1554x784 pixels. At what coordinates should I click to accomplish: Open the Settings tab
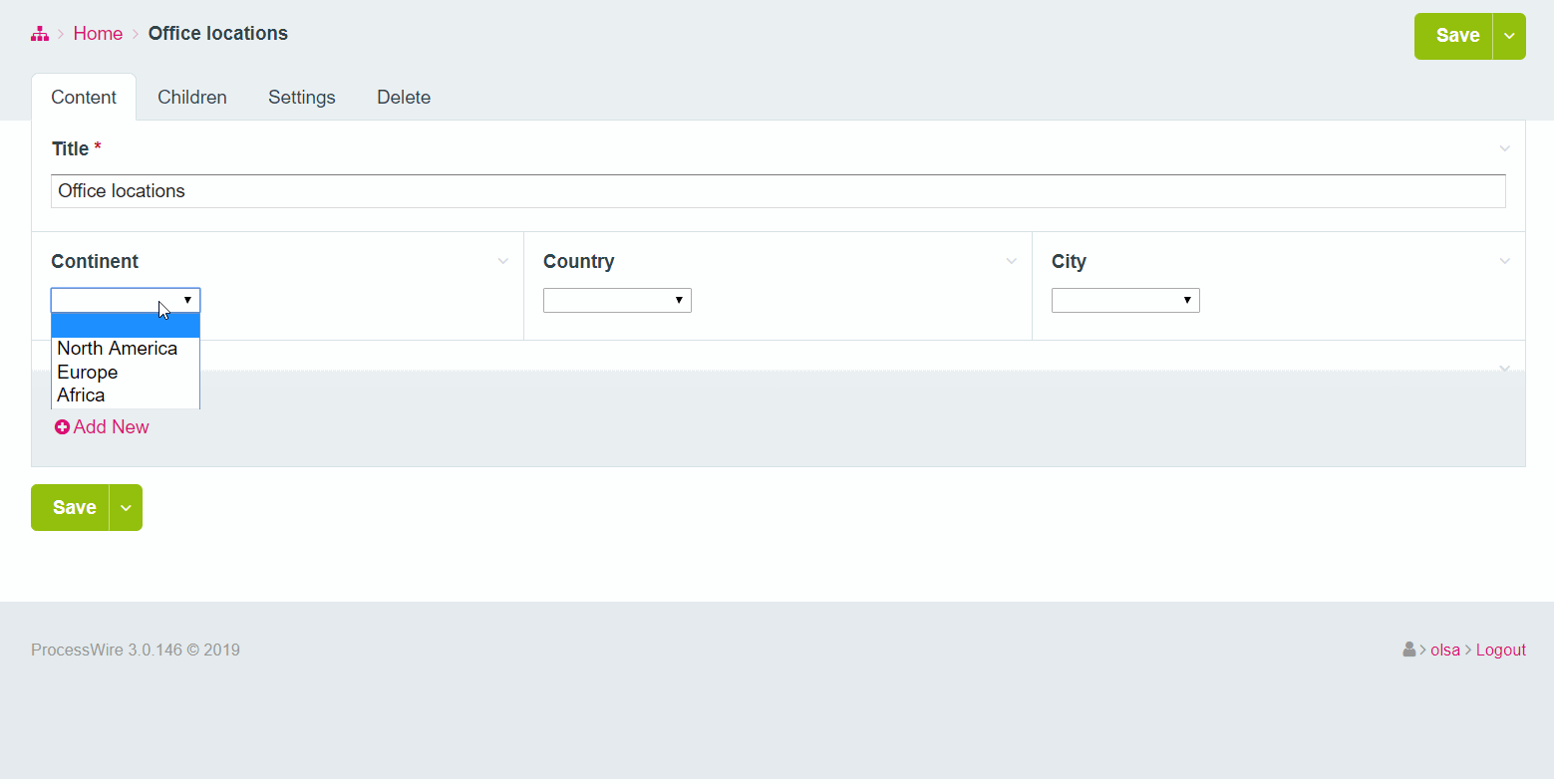[x=301, y=98]
